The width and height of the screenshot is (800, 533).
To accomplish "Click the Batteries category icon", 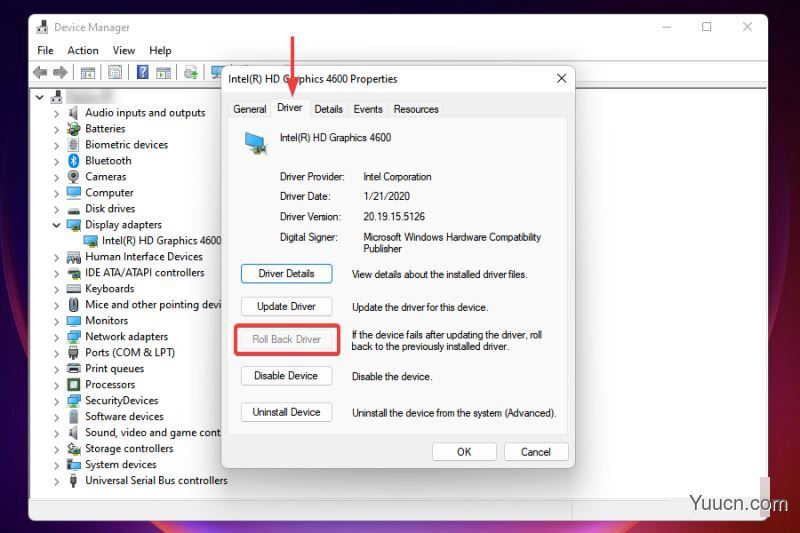I will [x=73, y=129].
